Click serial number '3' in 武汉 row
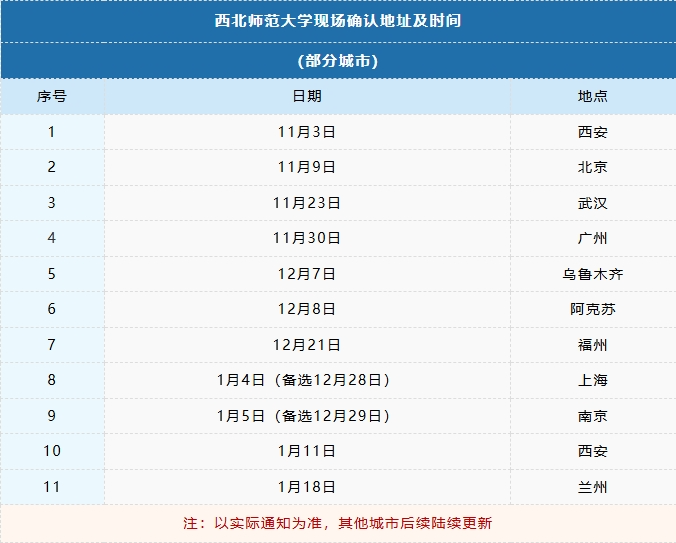676x543 pixels. coord(52,203)
